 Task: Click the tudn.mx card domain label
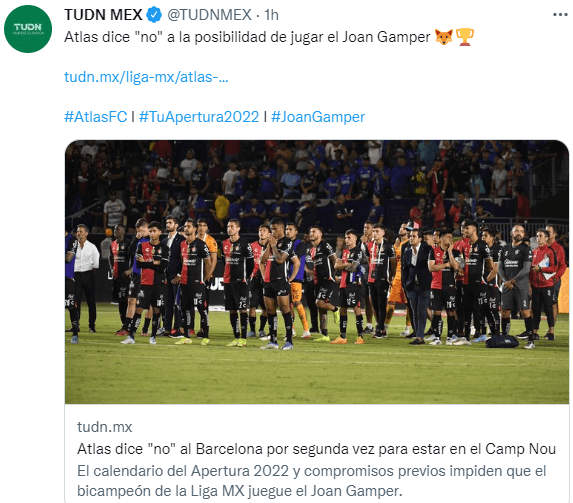105,427
